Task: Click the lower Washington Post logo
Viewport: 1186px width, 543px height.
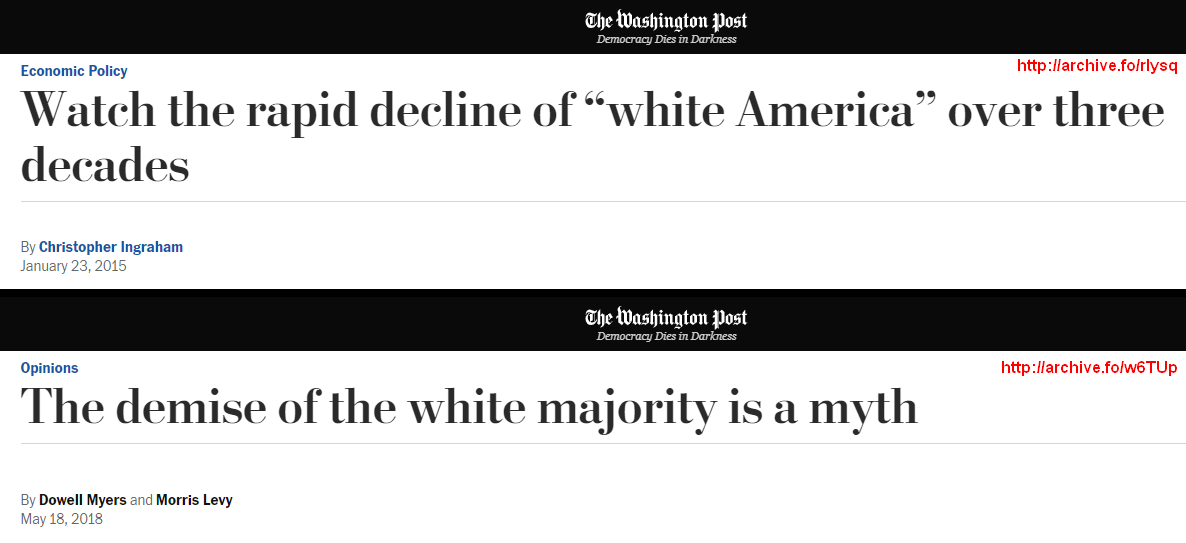Action: pyautogui.click(x=666, y=317)
